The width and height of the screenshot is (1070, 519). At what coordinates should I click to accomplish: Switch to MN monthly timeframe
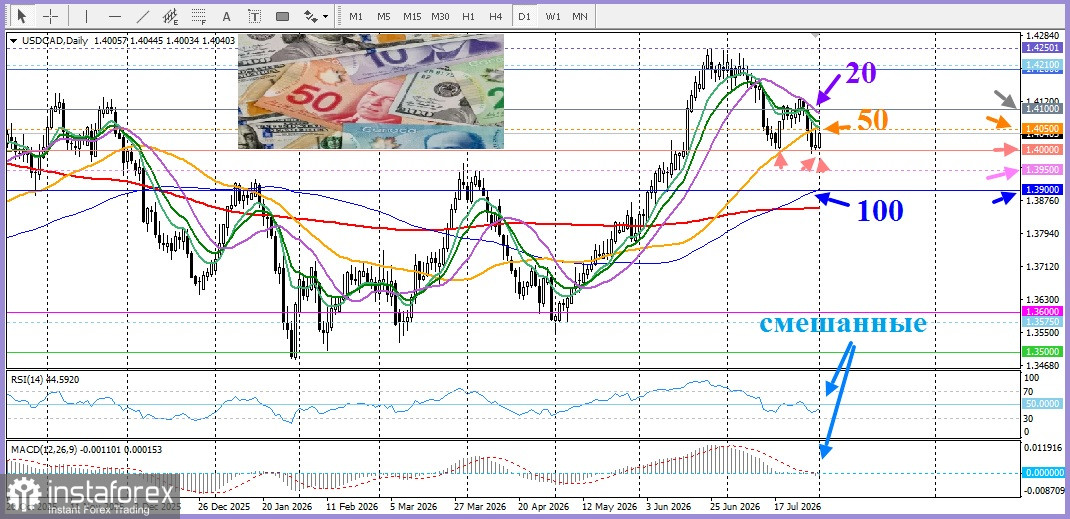point(580,16)
